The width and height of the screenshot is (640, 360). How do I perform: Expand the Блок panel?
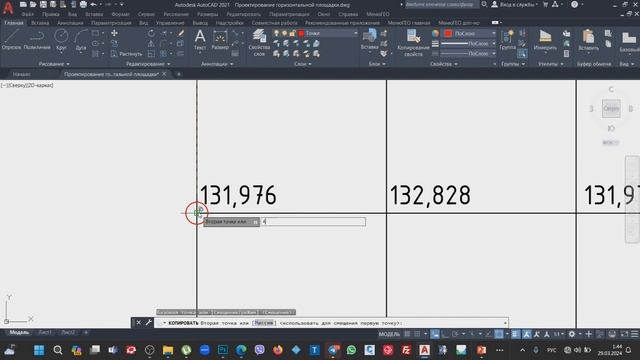click(377, 64)
